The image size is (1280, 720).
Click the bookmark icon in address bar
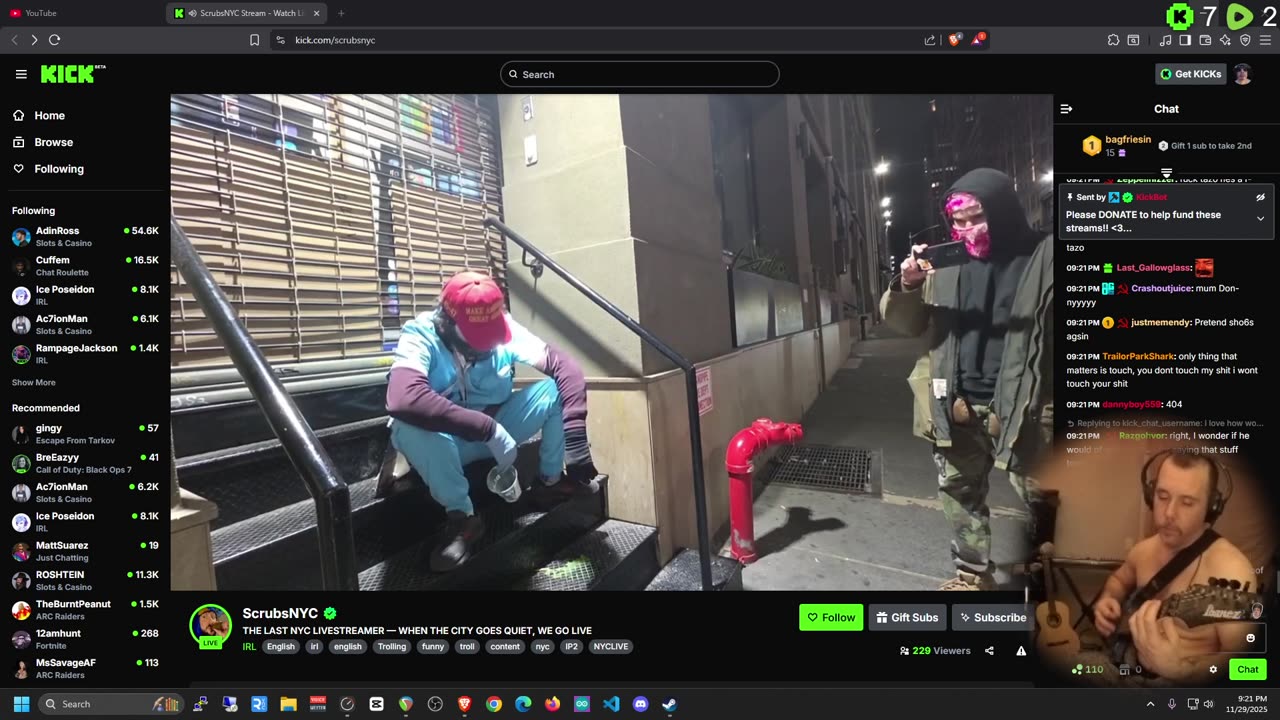[x=254, y=40]
